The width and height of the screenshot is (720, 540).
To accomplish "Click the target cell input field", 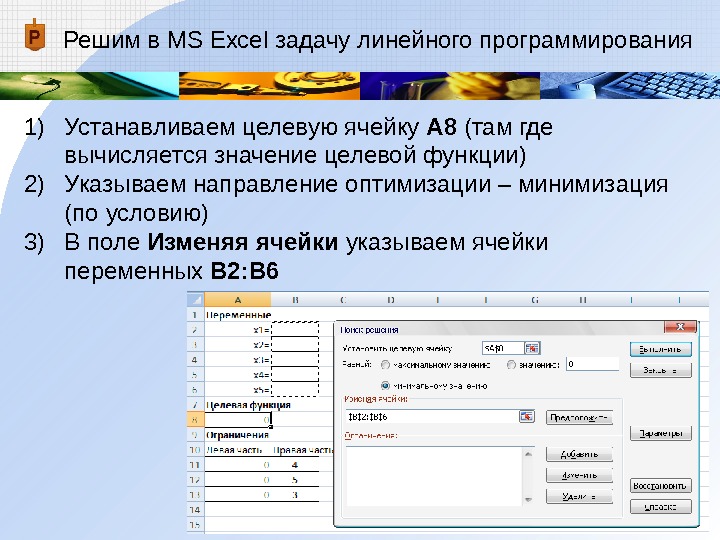I will pyautogui.click(x=503, y=348).
